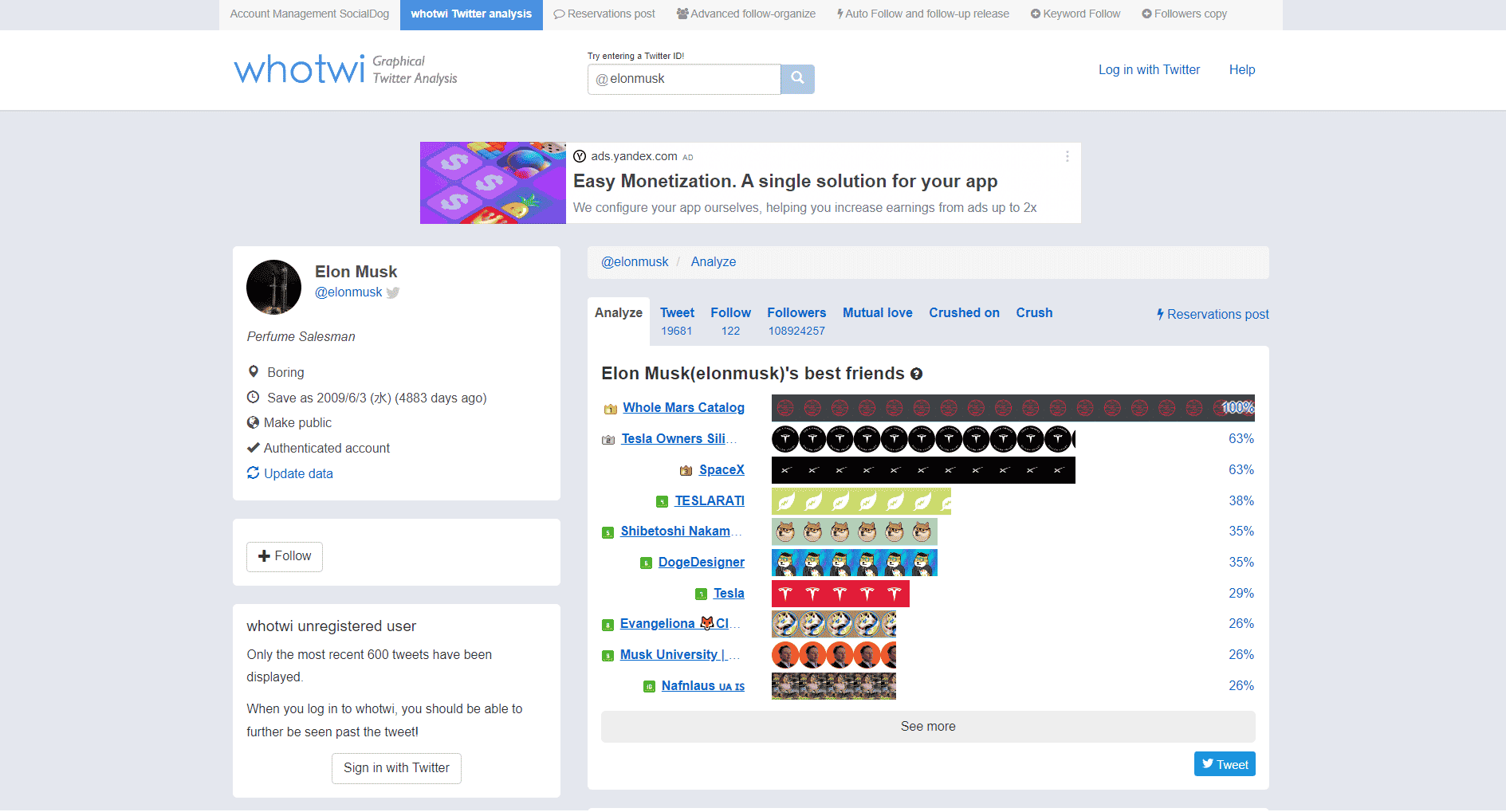
Task: Click the help question mark beside best friends
Action: coord(917,374)
